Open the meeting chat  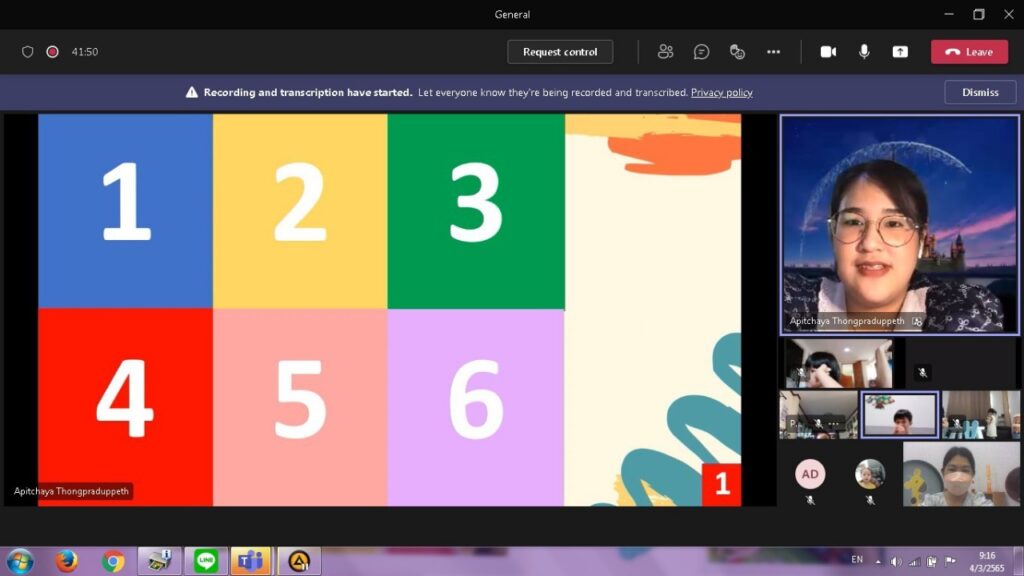coord(702,52)
